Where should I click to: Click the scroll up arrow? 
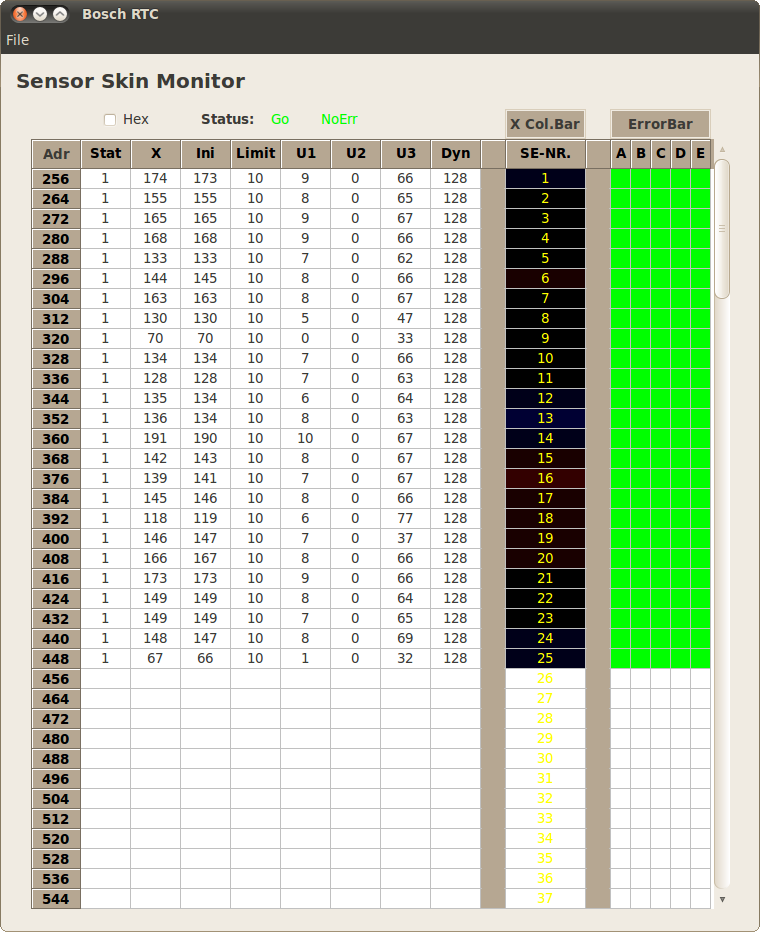722,150
